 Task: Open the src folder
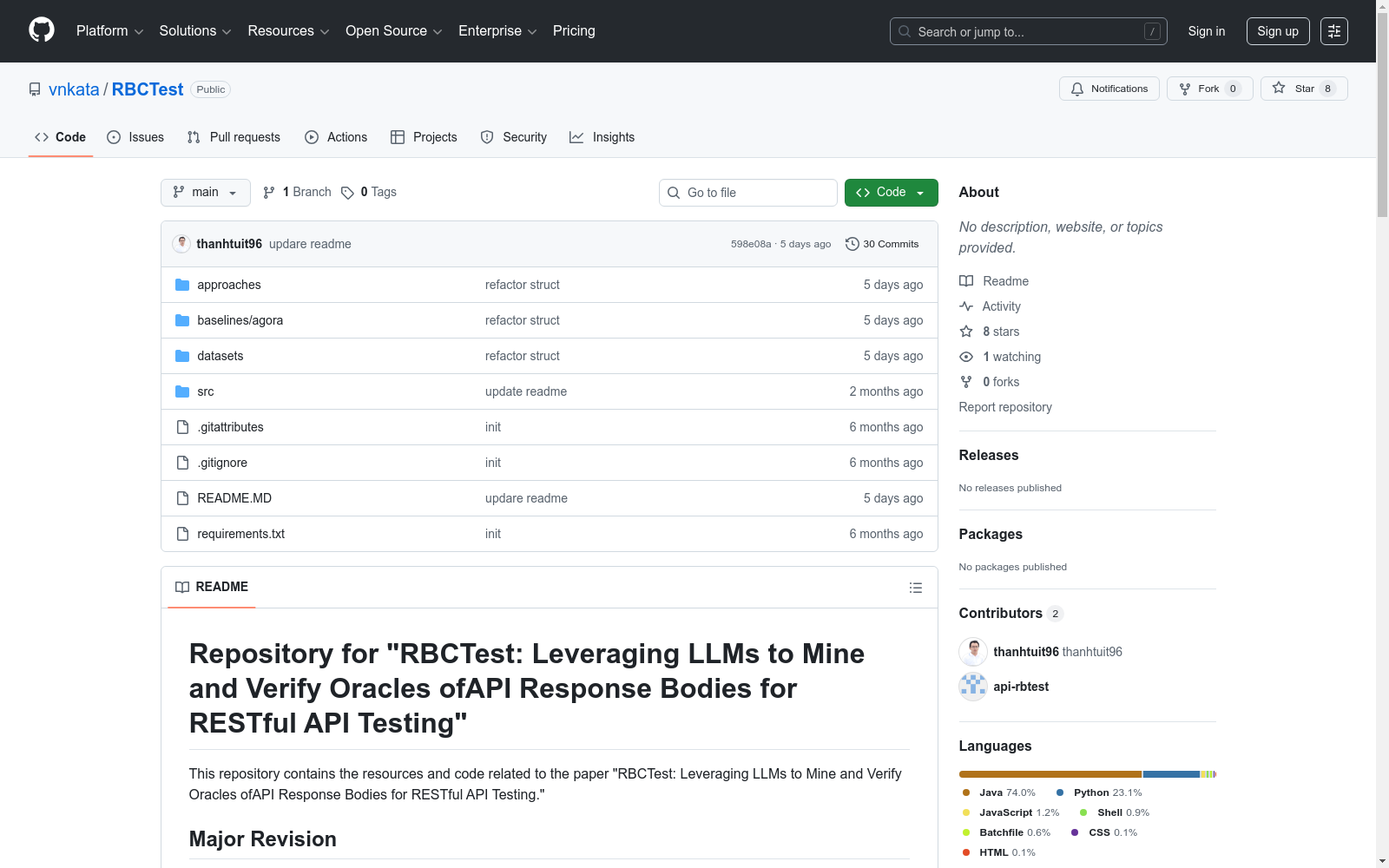[x=205, y=391]
